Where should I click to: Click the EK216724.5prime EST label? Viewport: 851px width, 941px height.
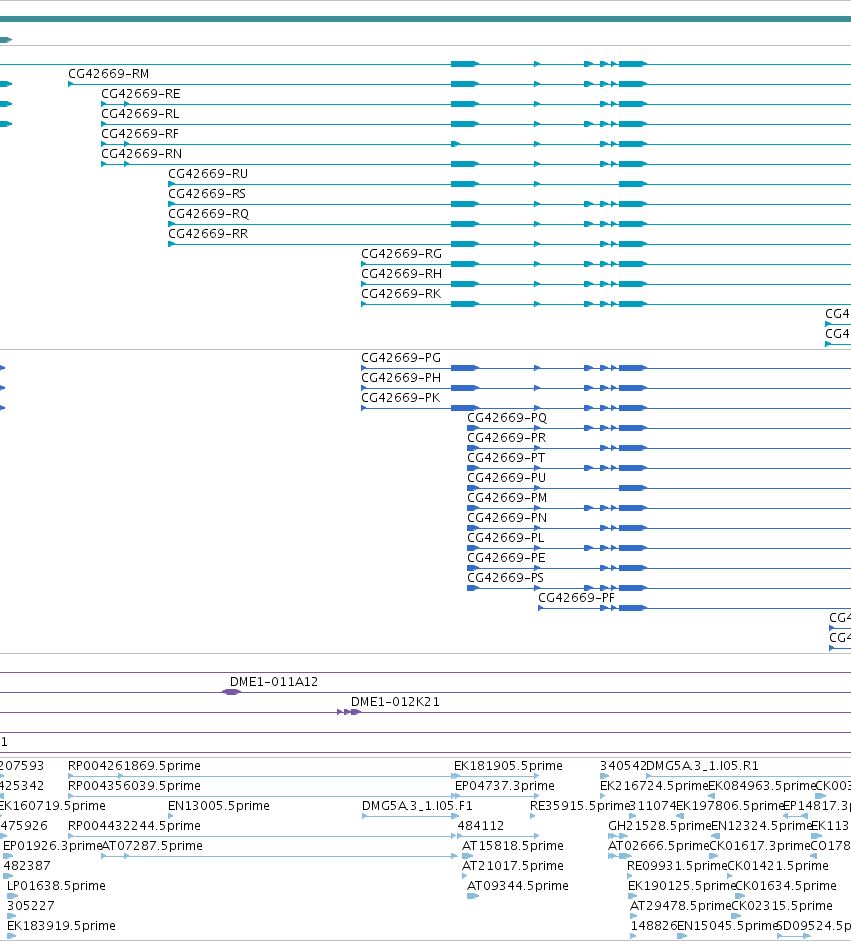click(654, 786)
